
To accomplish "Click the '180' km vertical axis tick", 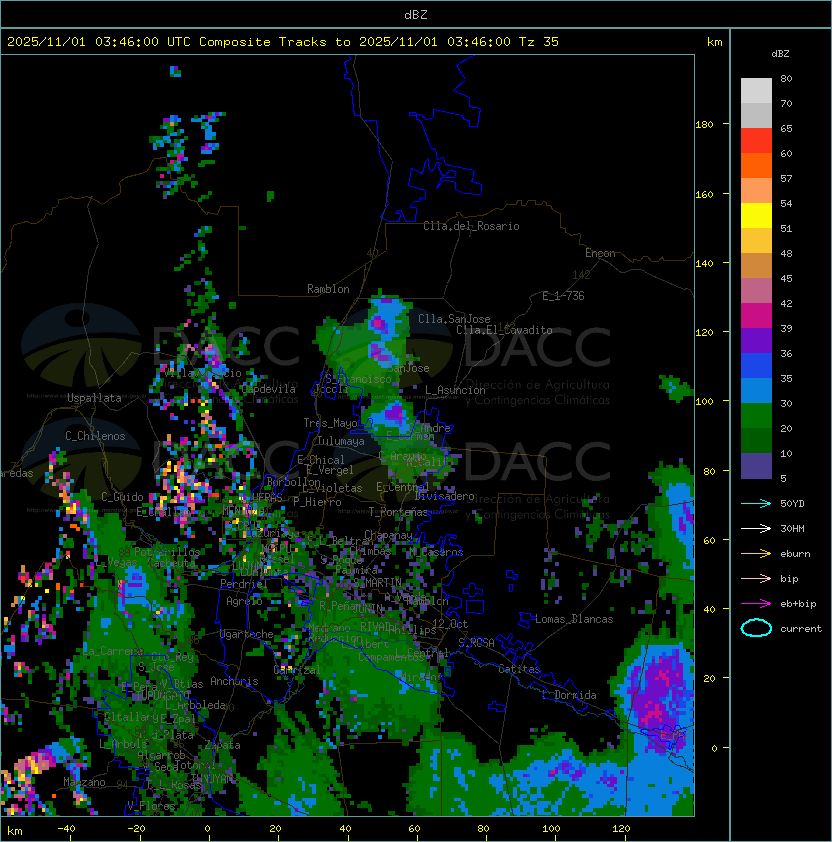I will tap(704, 125).
